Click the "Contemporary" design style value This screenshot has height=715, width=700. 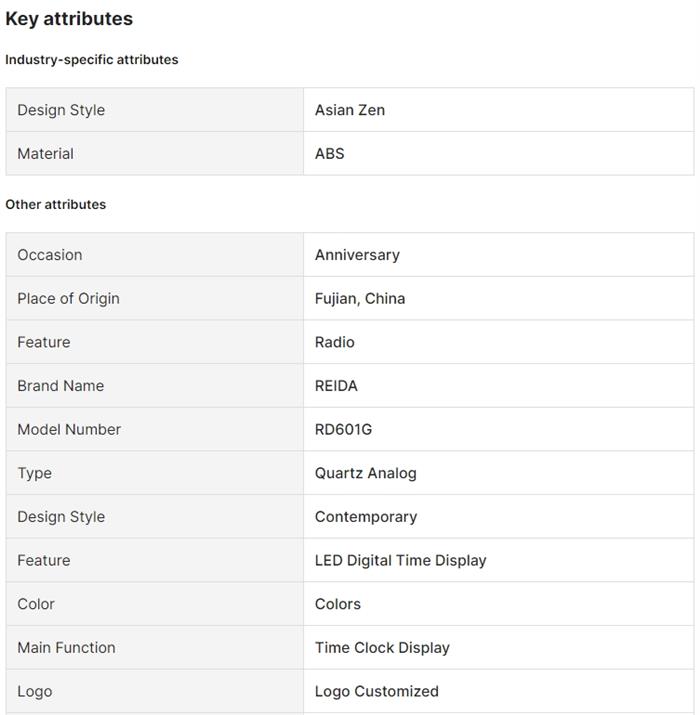tap(366, 517)
